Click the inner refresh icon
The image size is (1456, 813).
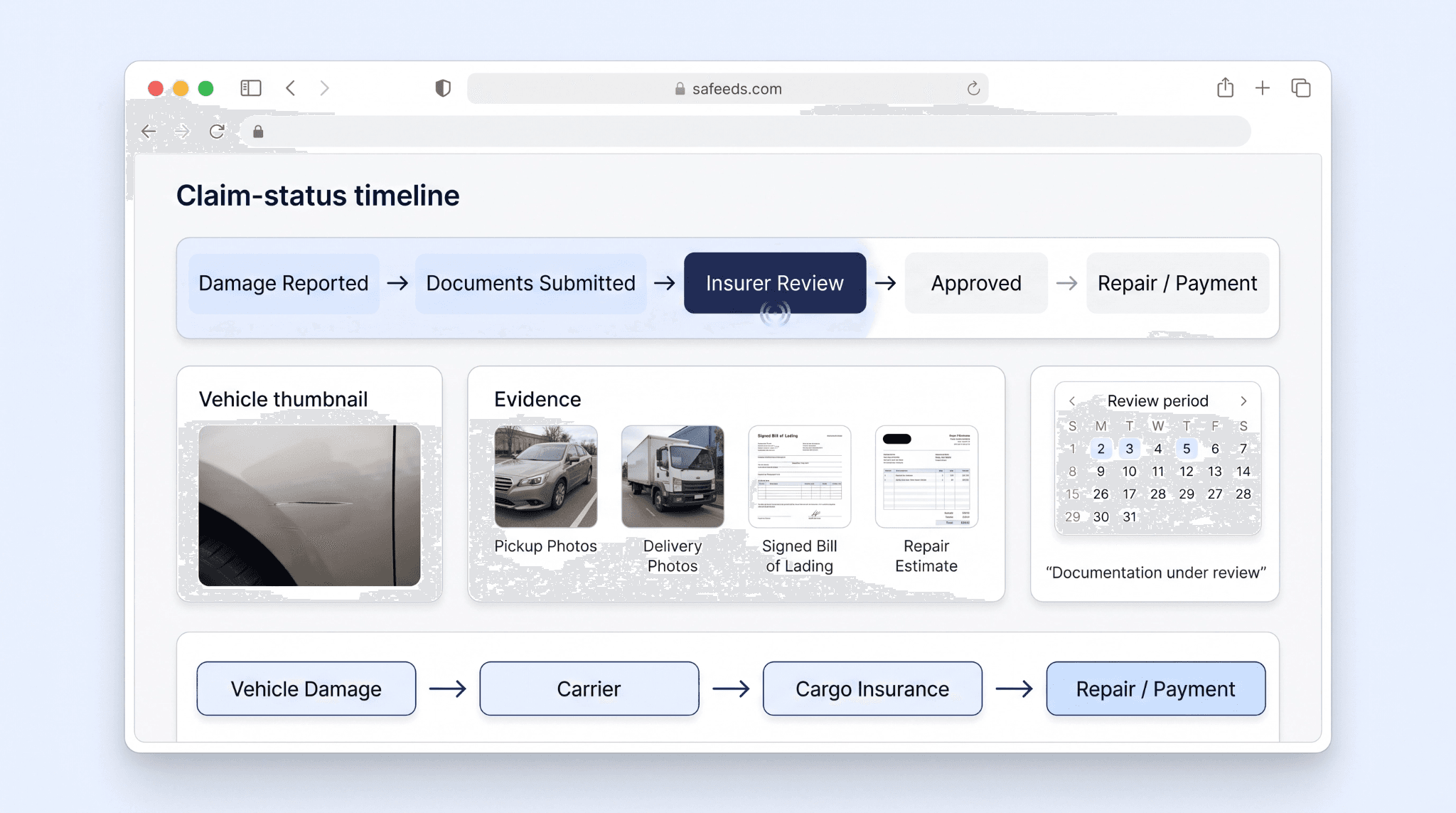coord(217,132)
